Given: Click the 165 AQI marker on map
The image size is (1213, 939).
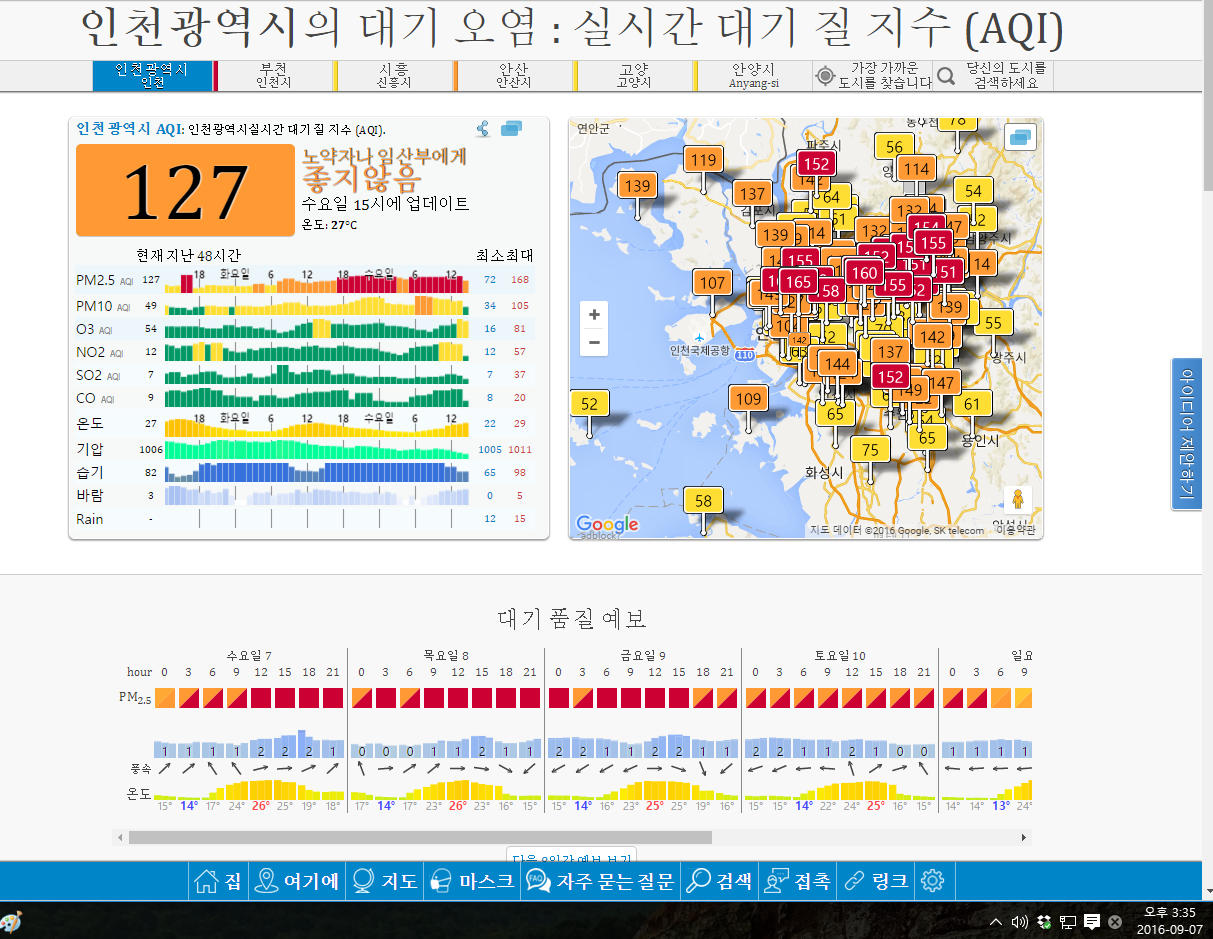Looking at the screenshot, I should pos(798,282).
